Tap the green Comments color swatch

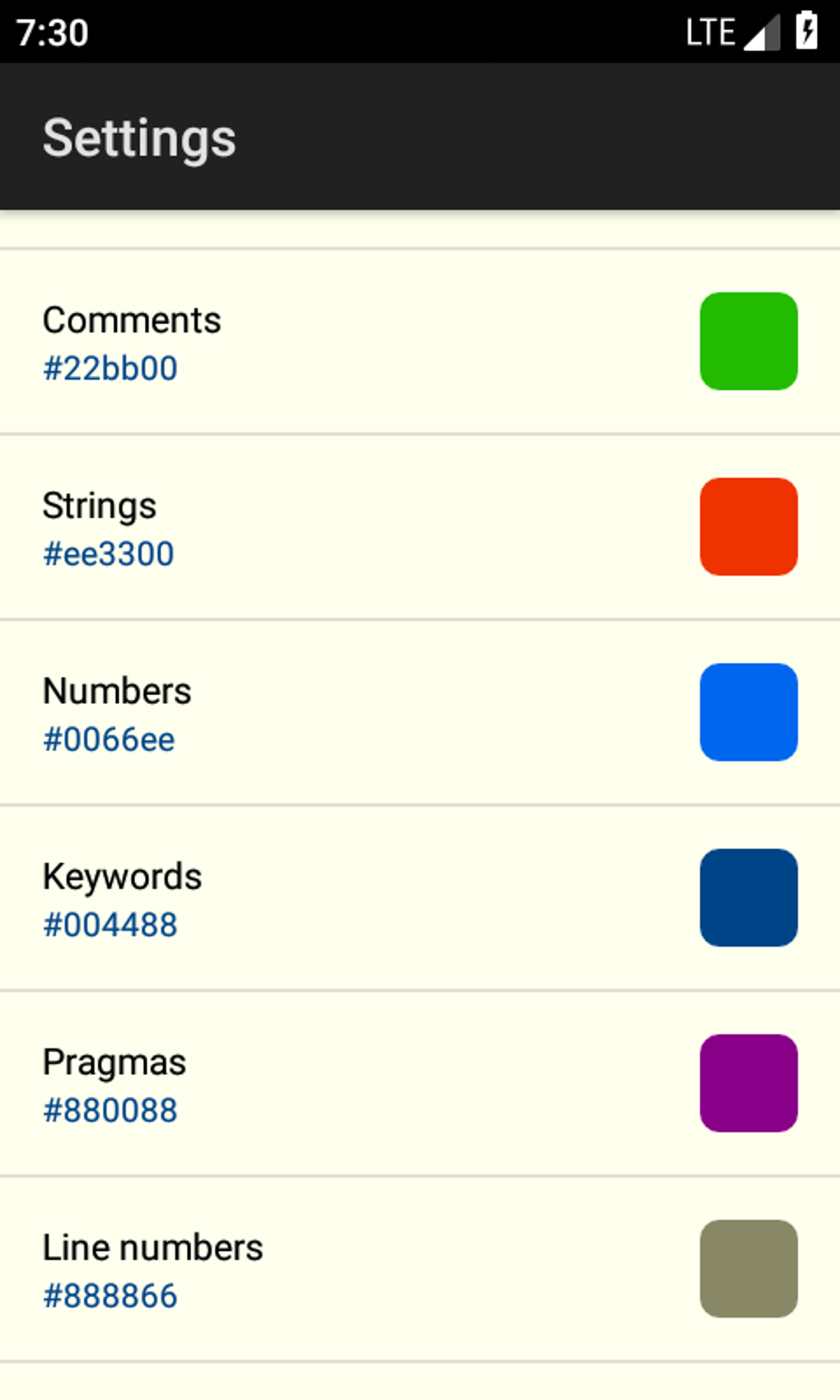click(x=749, y=341)
